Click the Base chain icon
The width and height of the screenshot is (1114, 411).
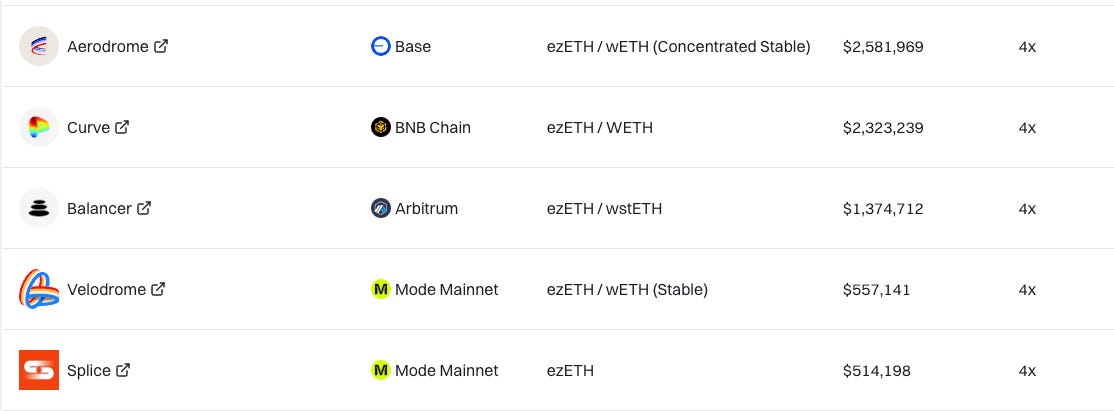[381, 46]
